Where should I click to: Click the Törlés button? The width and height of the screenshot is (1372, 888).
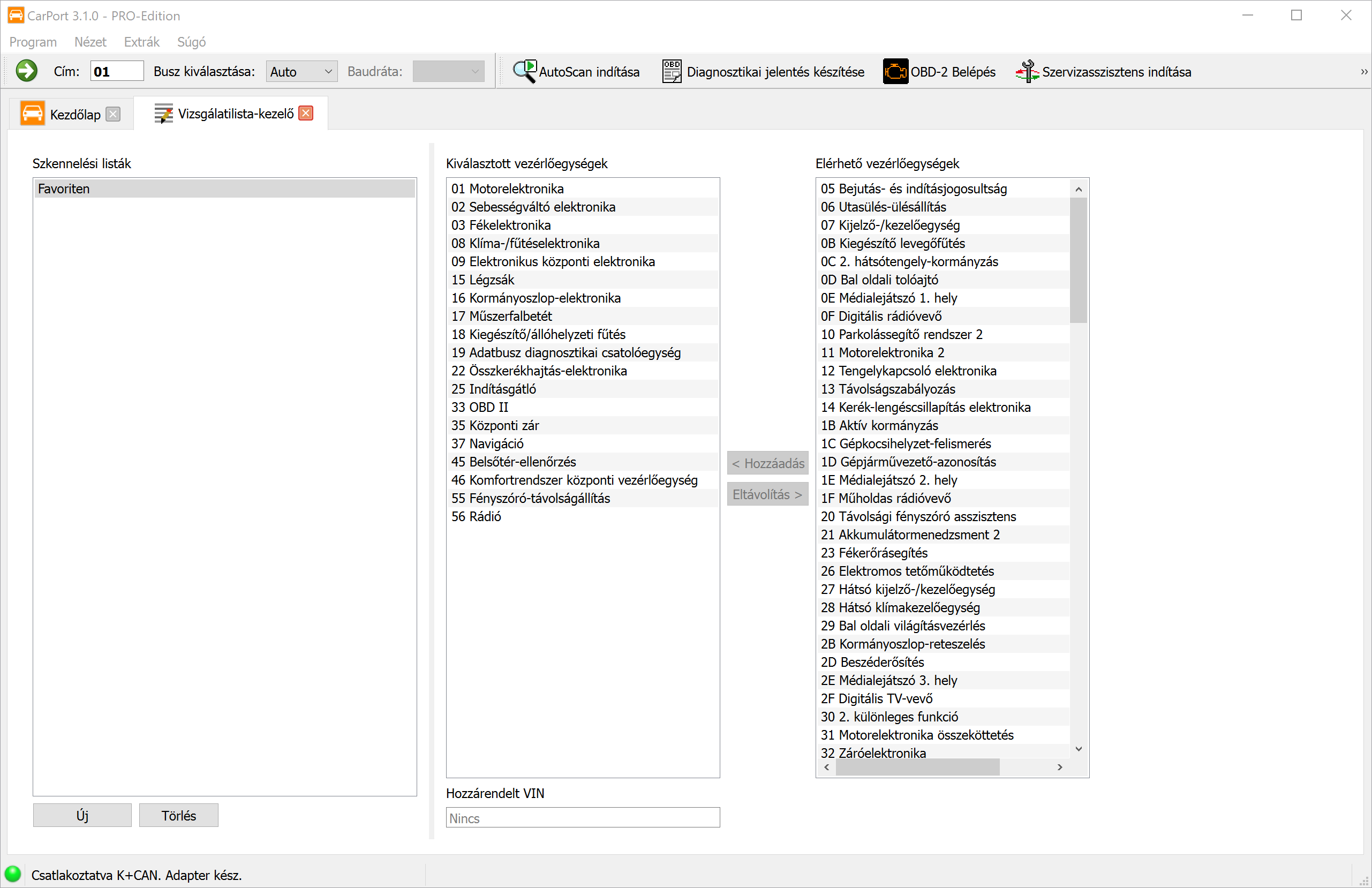point(178,815)
